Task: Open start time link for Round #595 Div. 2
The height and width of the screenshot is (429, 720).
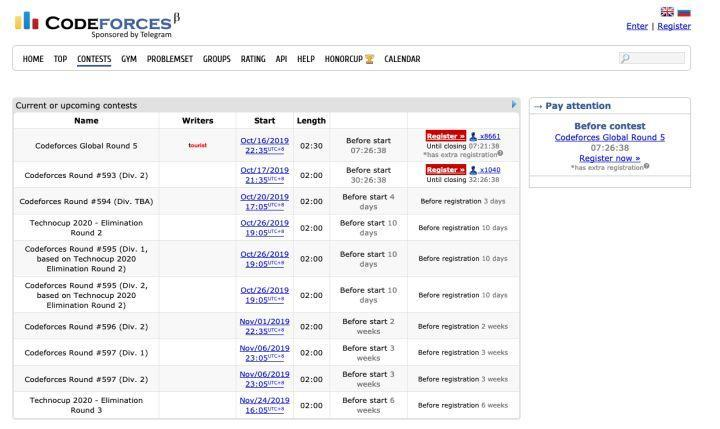Action: click(264, 295)
